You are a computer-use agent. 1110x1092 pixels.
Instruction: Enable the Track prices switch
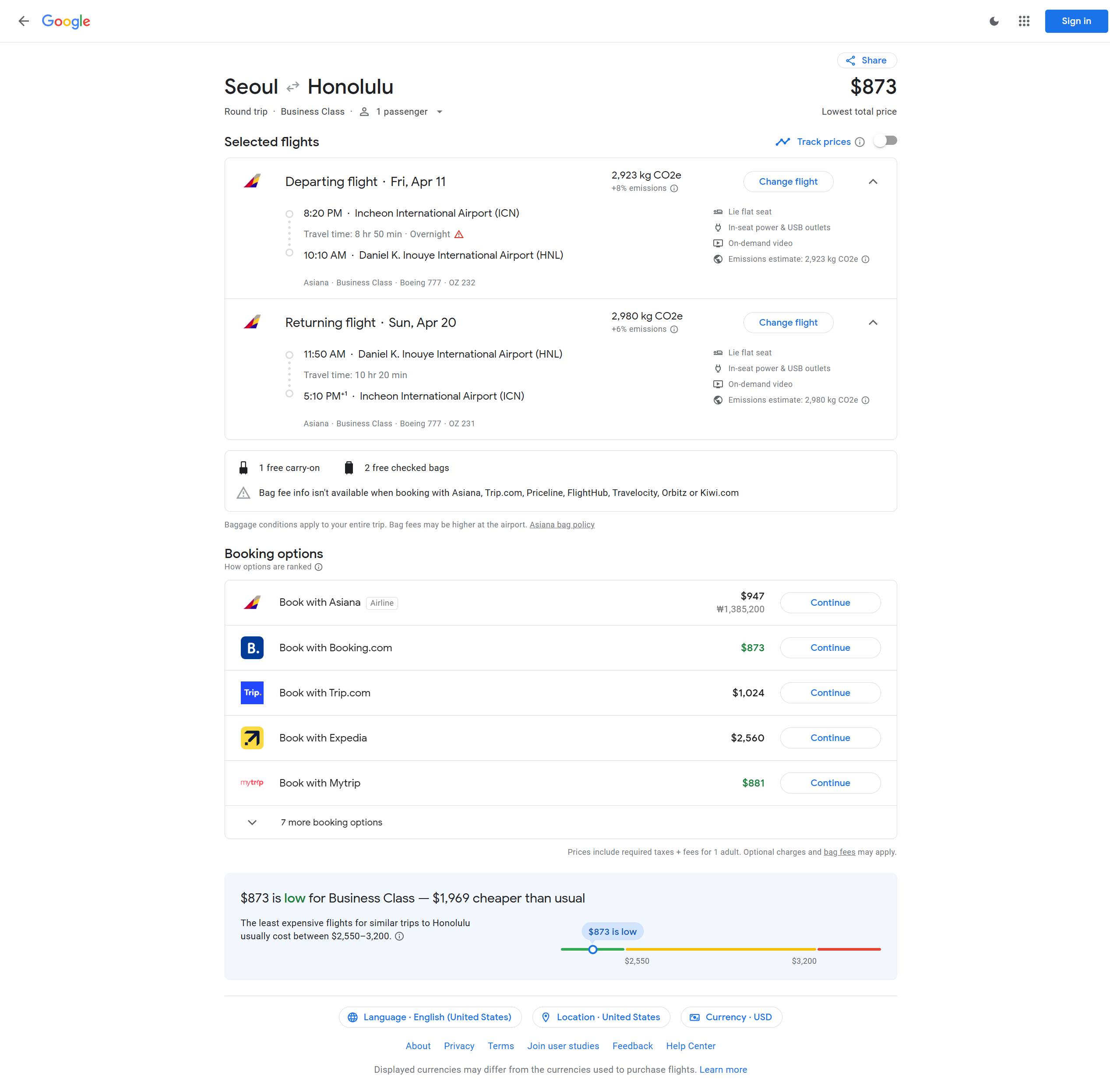[x=885, y=141]
